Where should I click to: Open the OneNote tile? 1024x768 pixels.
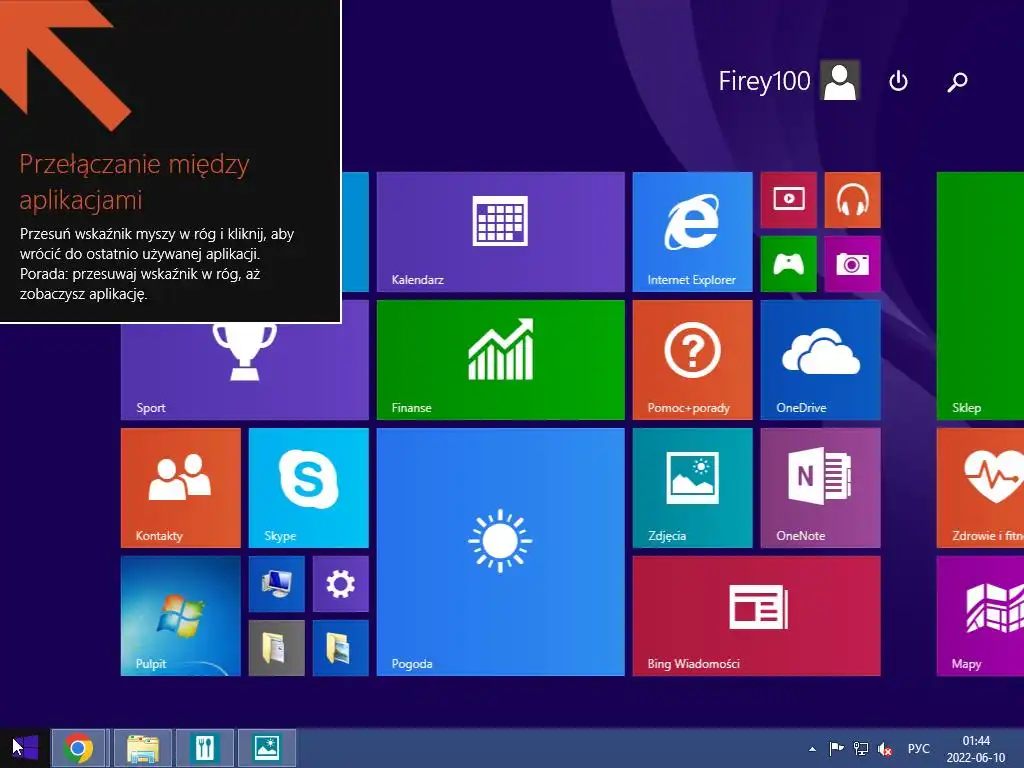pyautogui.click(x=820, y=488)
